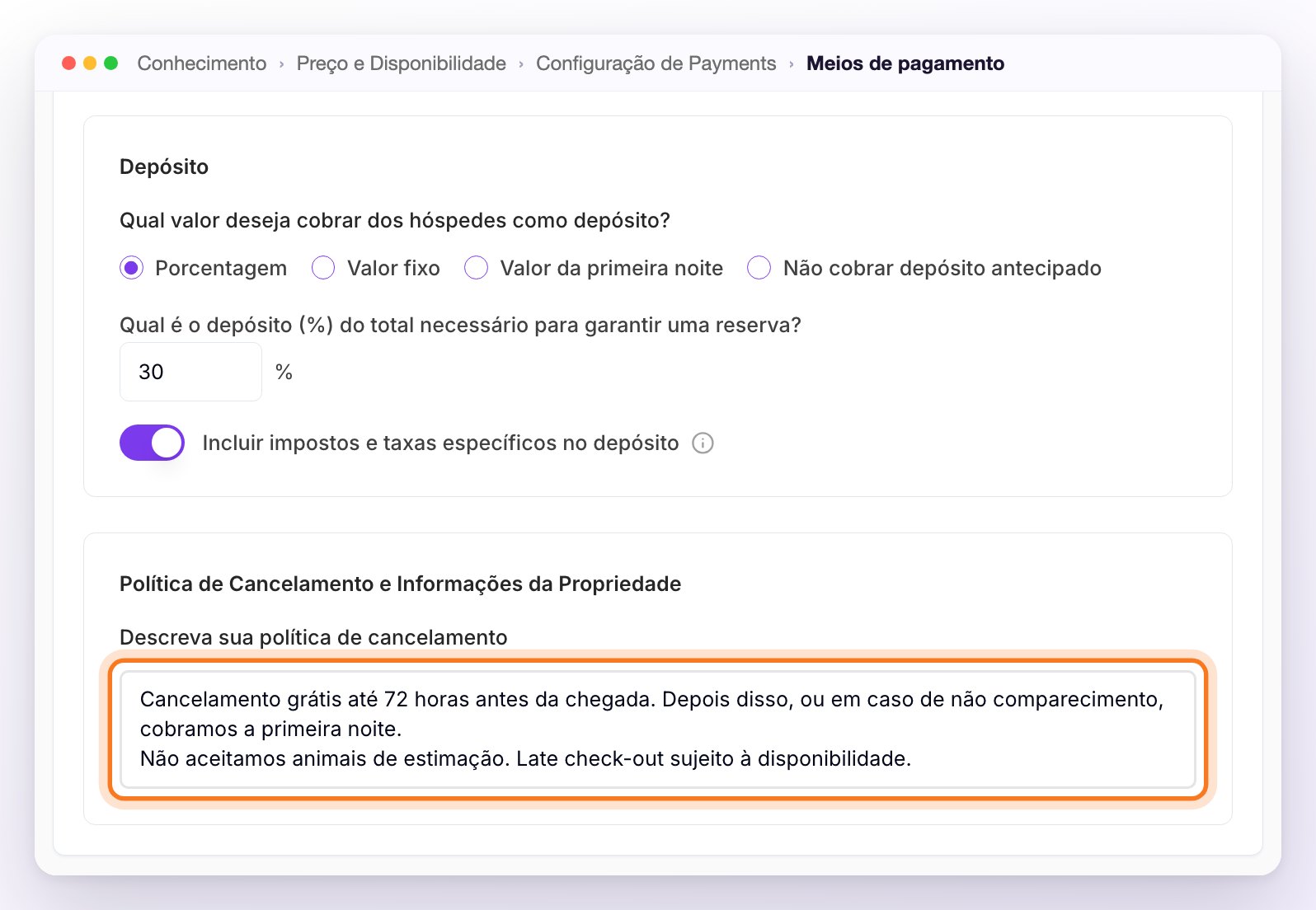Click 'Descreva sua política de cancelamento' label

click(x=313, y=638)
